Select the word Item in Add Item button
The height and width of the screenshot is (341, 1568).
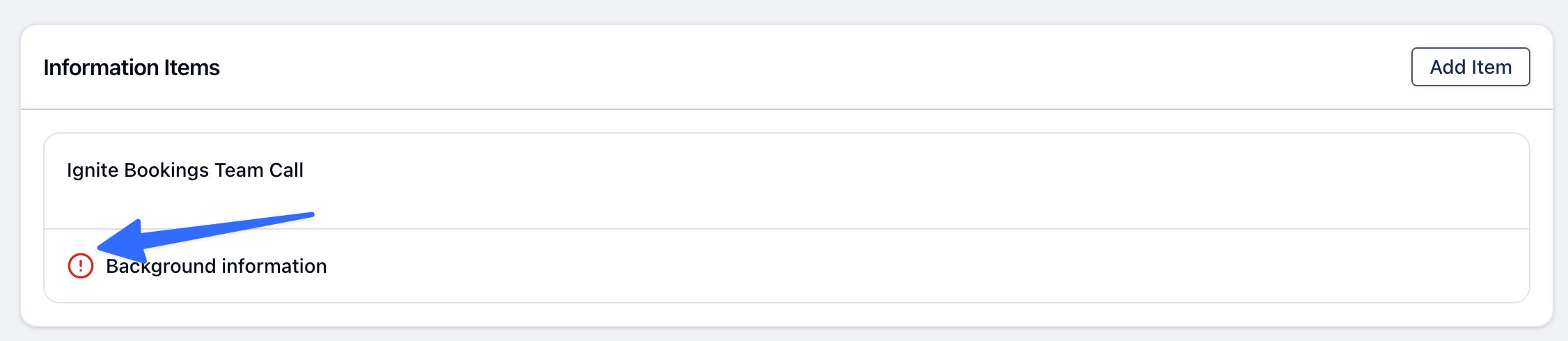click(x=1491, y=67)
